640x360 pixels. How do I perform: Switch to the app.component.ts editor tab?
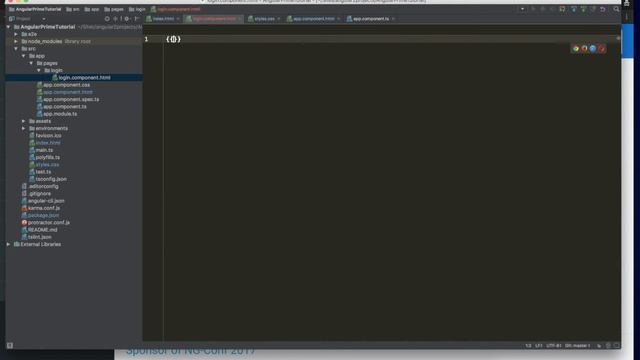pos(371,19)
